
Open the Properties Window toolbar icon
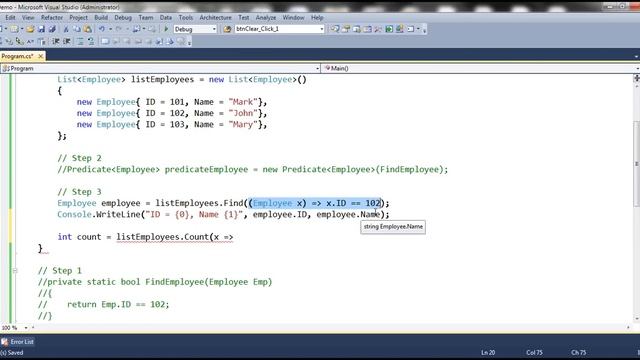point(346,29)
